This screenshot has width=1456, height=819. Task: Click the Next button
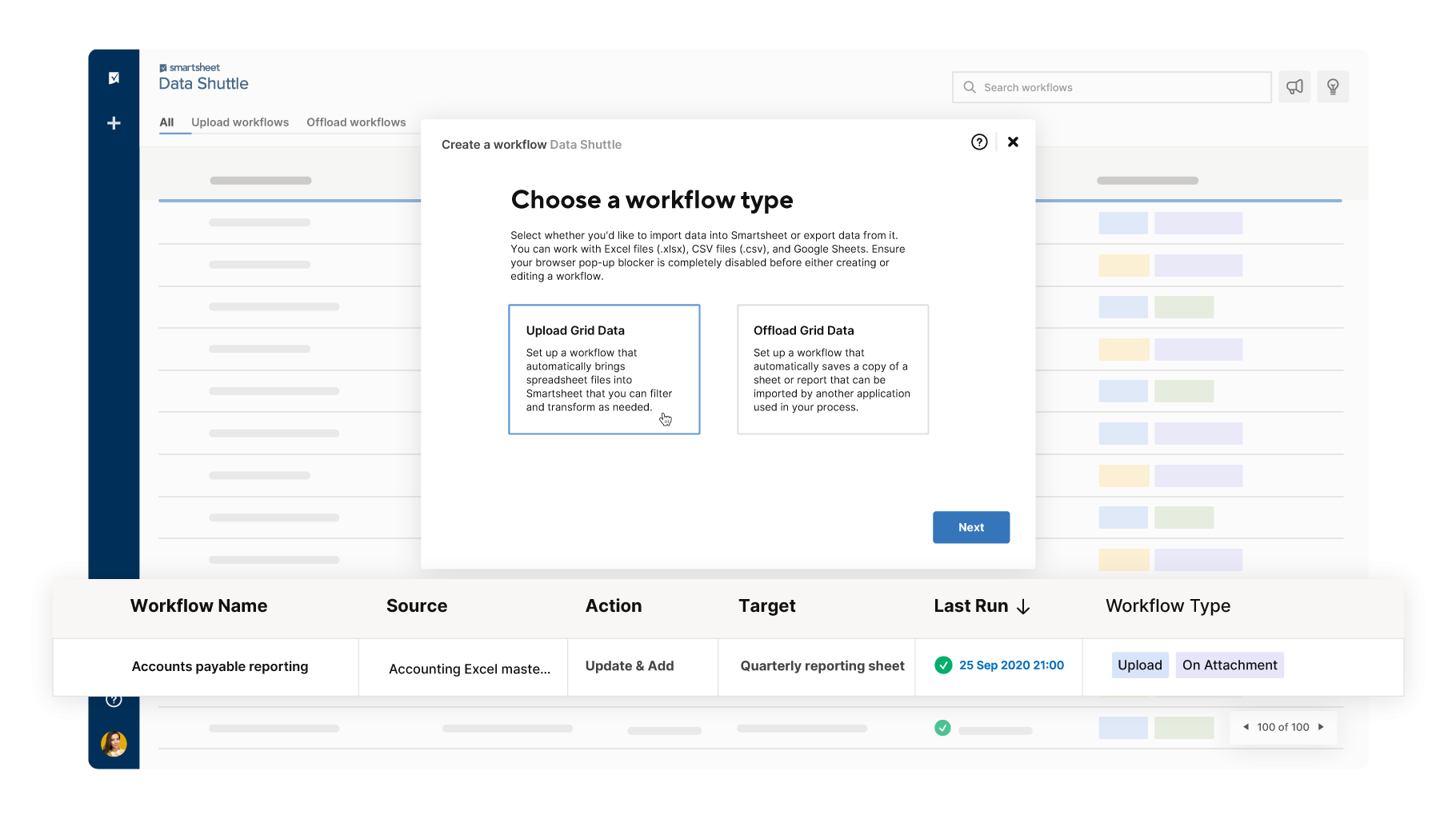pos(970,527)
